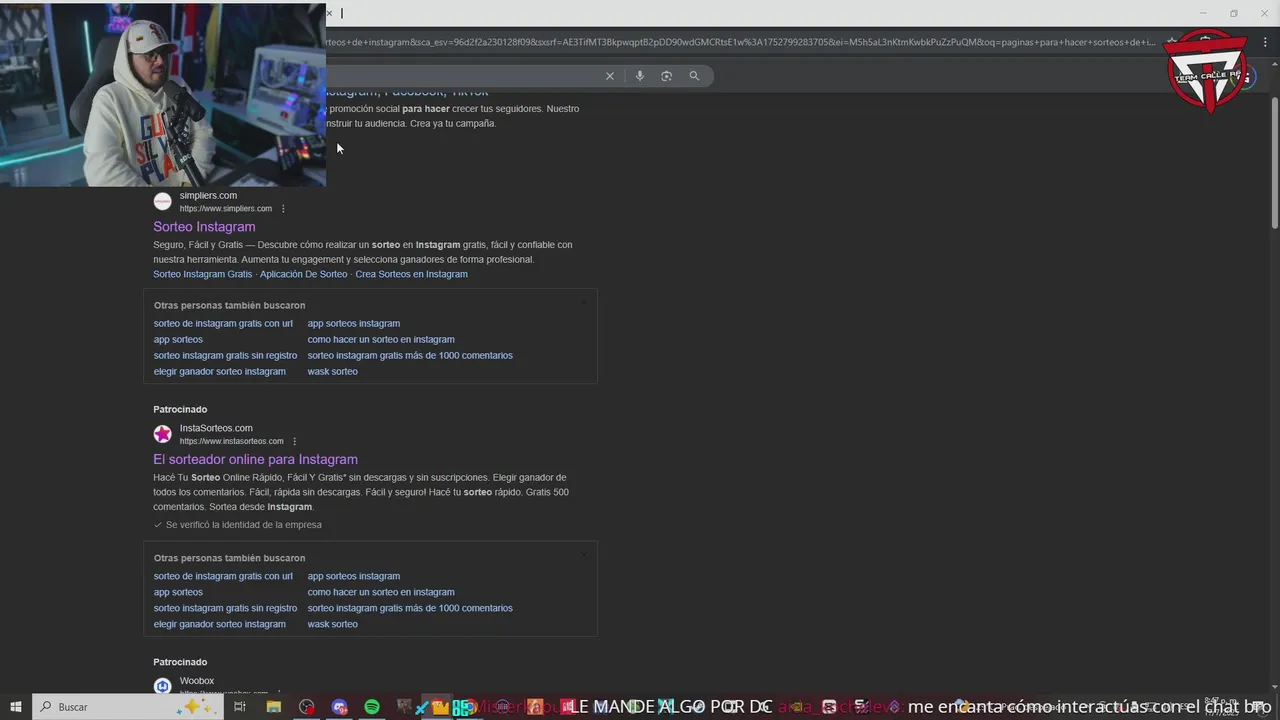This screenshot has height=720, width=1280.
Task: Open 'Sorteo Instagram' result title
Action: (204, 227)
